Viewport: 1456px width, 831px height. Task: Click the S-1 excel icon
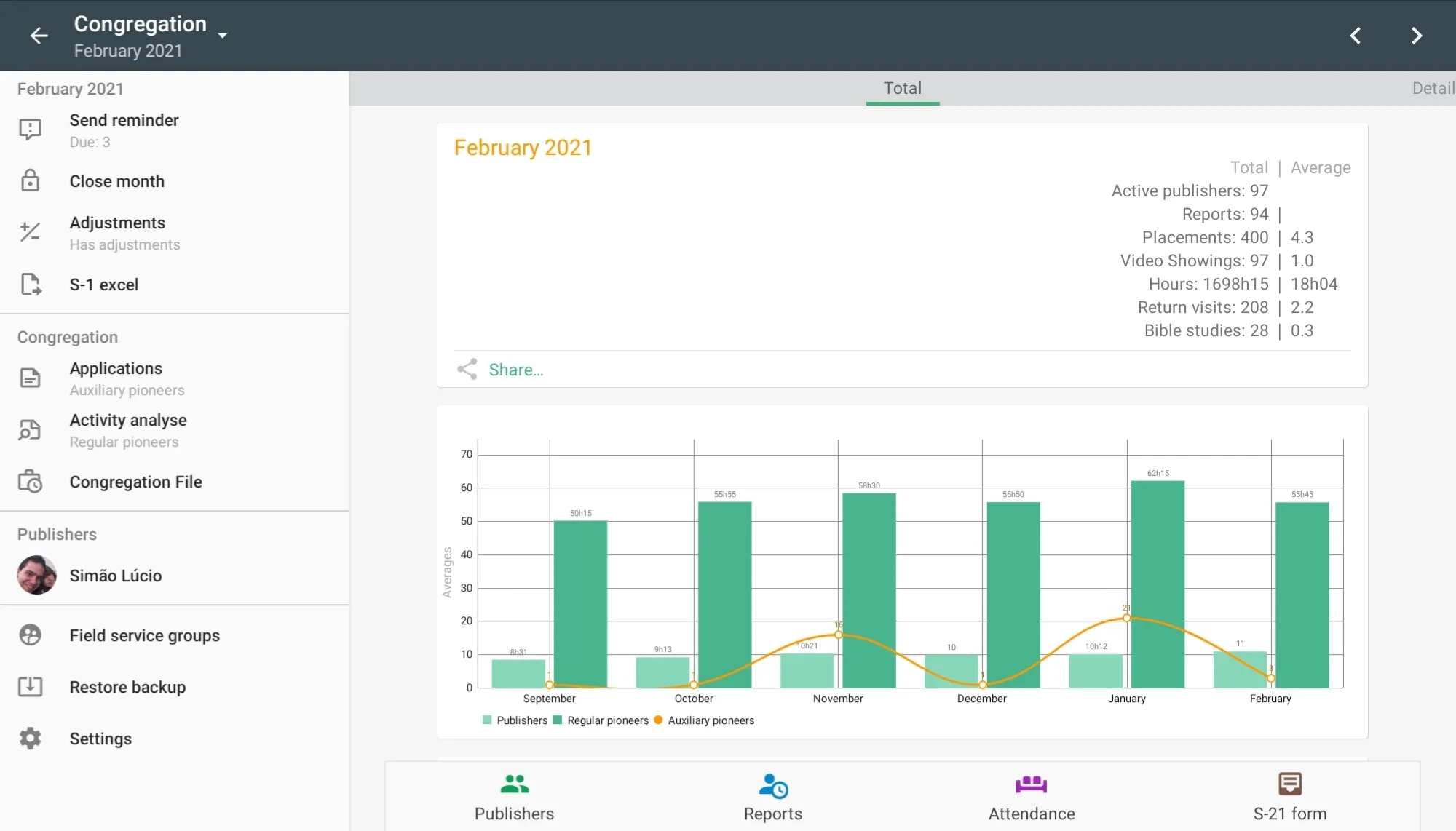30,285
